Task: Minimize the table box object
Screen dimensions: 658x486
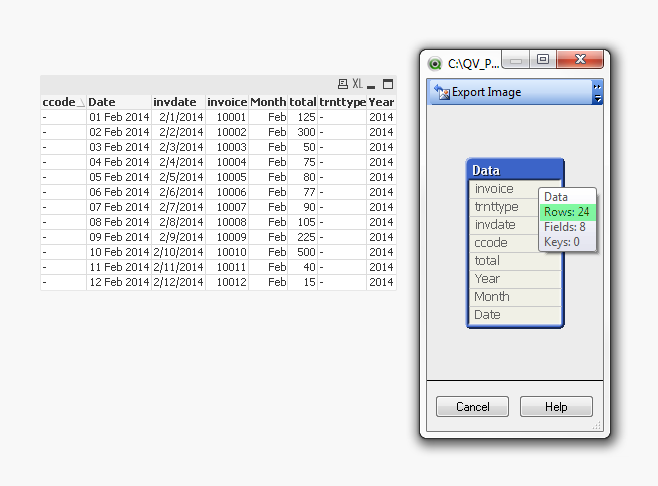Action: coord(371,86)
